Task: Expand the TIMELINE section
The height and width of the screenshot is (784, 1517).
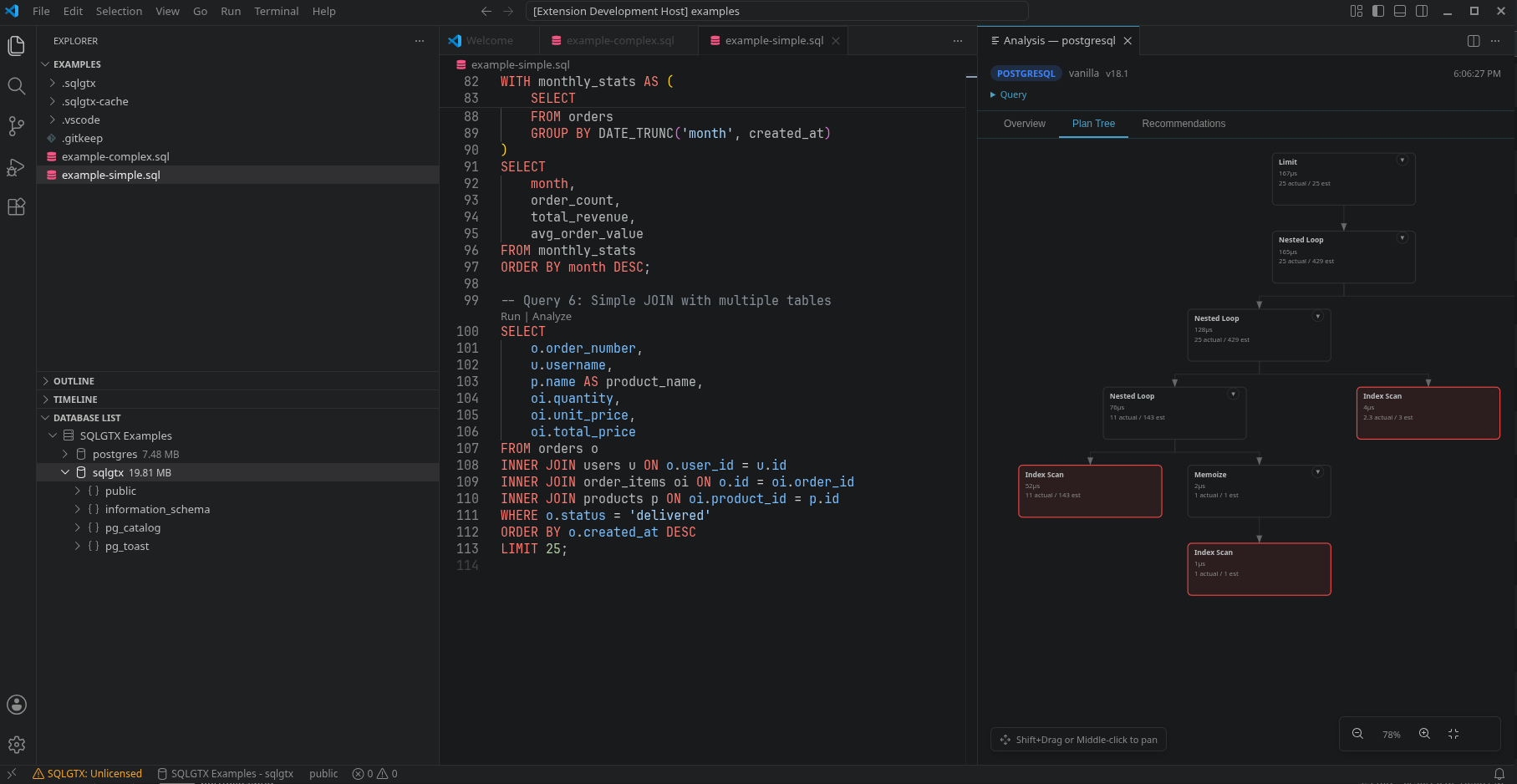Action: coord(45,400)
